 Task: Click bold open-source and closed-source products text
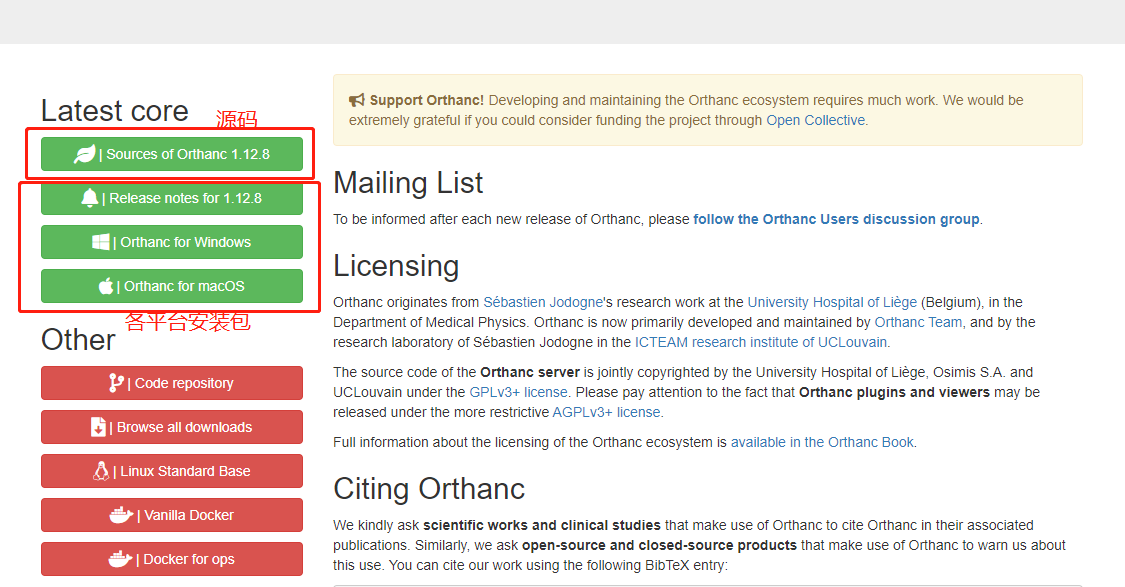(659, 545)
